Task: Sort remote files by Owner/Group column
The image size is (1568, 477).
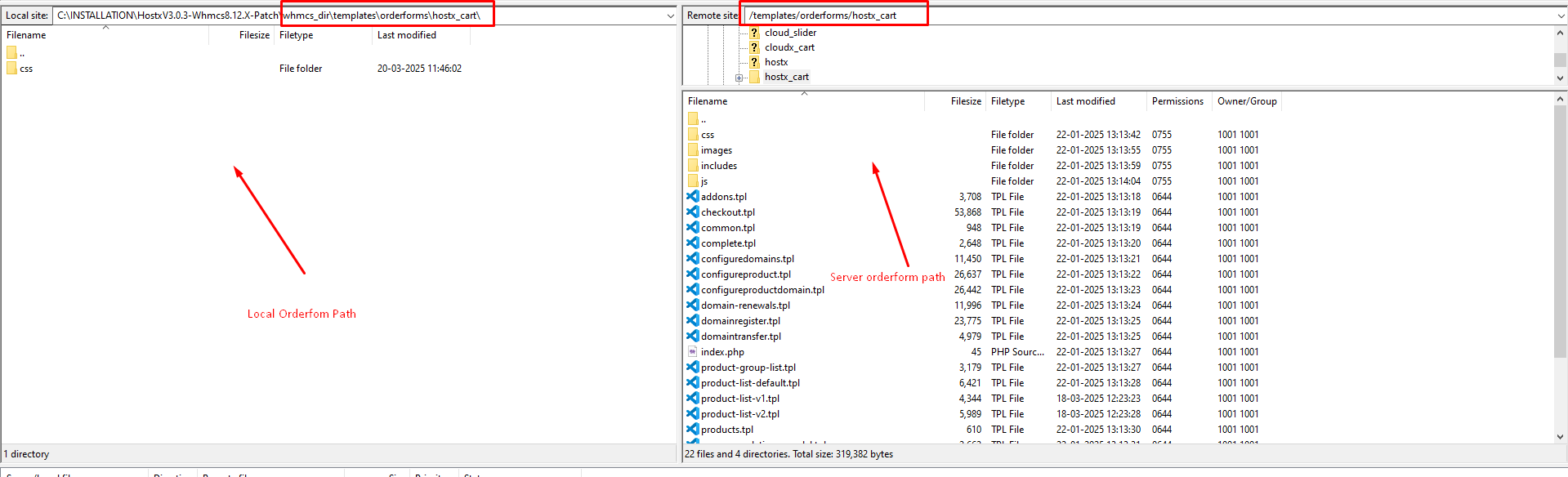Action: (x=1246, y=101)
